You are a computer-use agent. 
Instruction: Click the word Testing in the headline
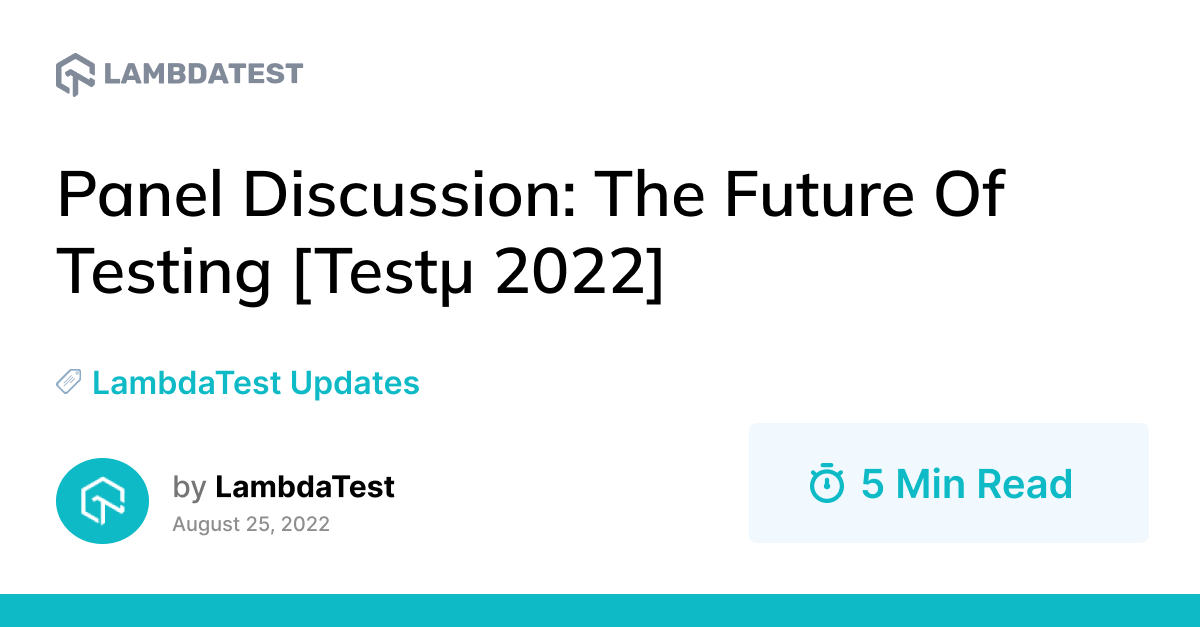point(164,271)
